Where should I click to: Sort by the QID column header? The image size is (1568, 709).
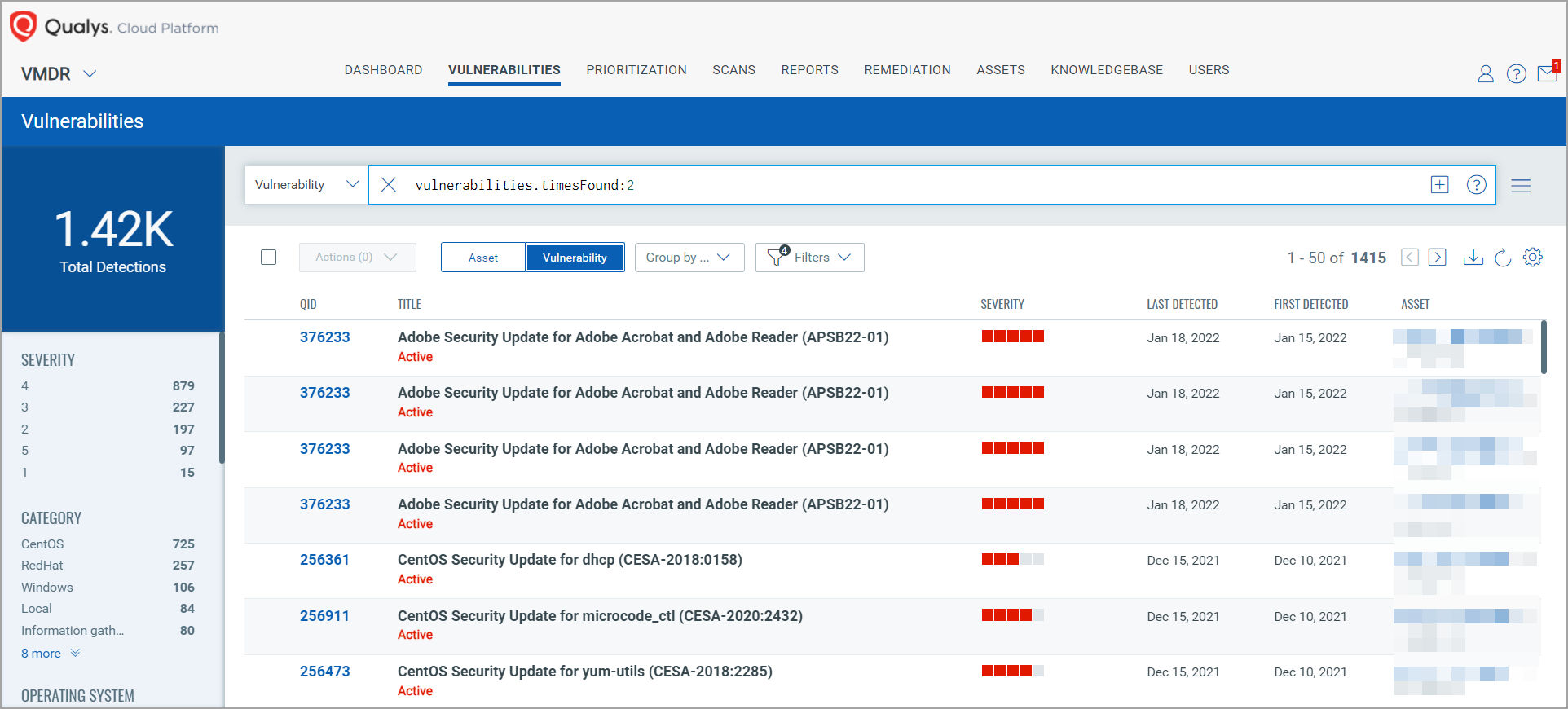[308, 304]
